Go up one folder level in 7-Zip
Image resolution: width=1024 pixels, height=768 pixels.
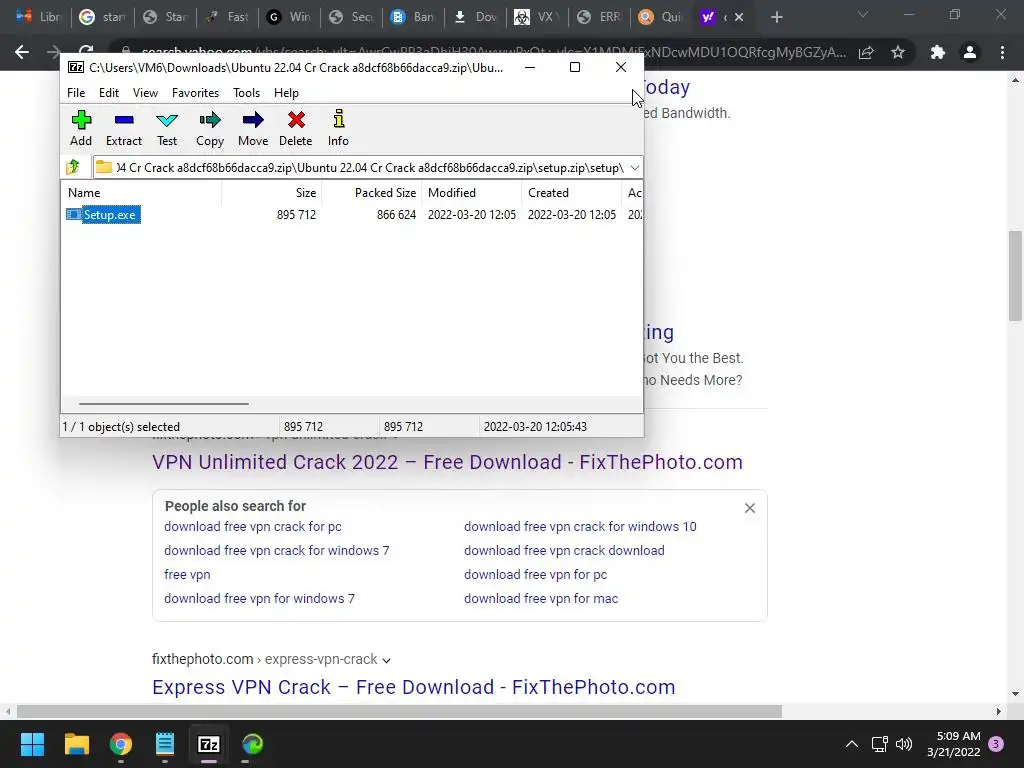73,168
